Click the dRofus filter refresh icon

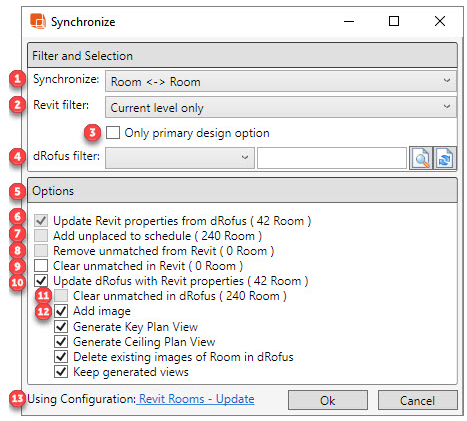pos(445,158)
